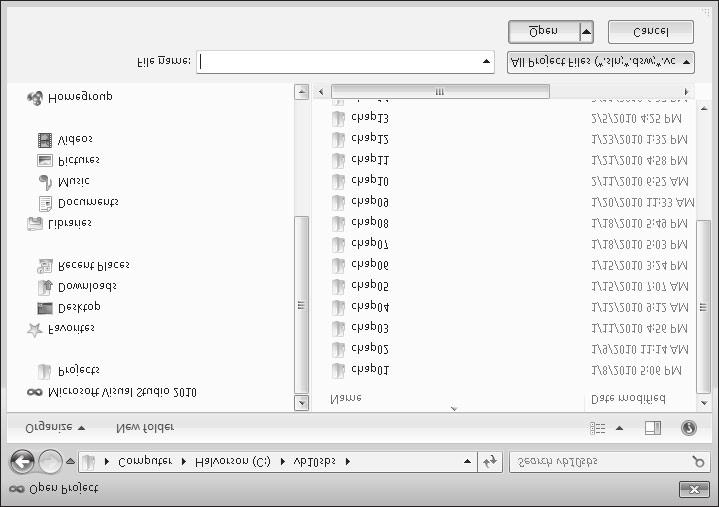Click the Downloads icon

point(45,287)
